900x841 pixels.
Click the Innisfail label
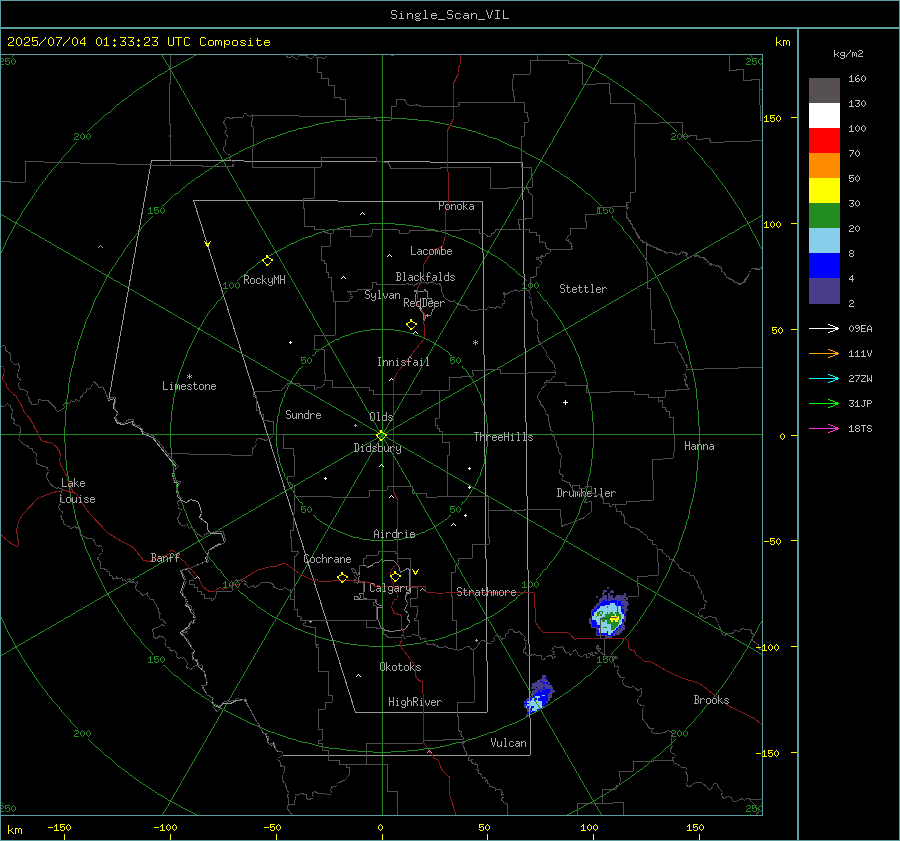[x=403, y=362]
